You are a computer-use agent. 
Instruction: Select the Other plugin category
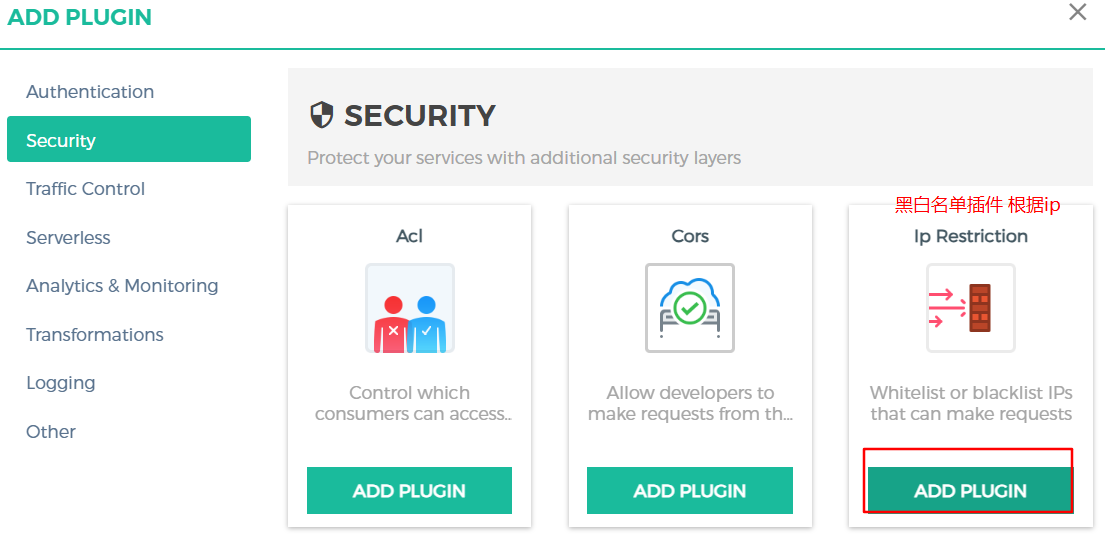51,432
